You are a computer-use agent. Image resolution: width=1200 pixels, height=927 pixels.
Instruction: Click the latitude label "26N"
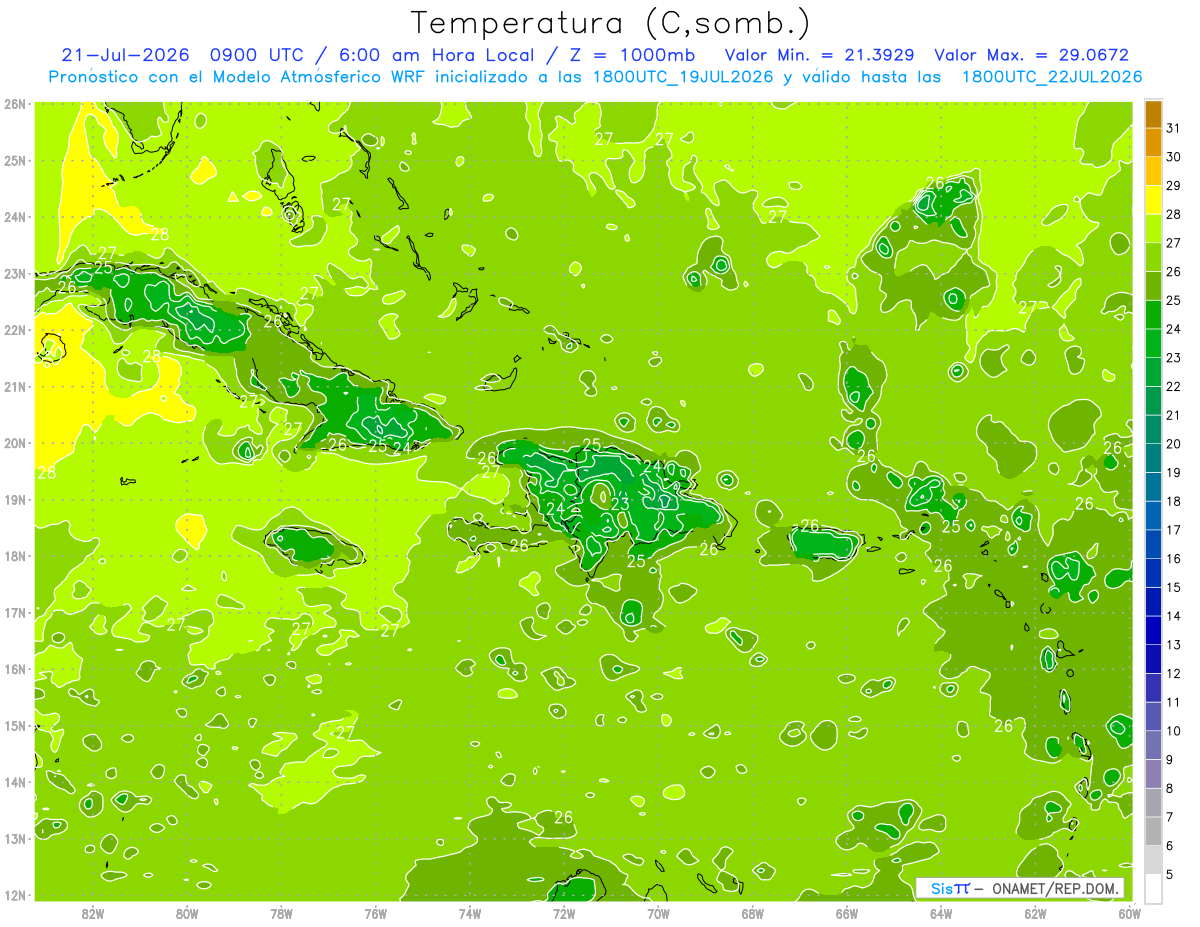pos(15,104)
